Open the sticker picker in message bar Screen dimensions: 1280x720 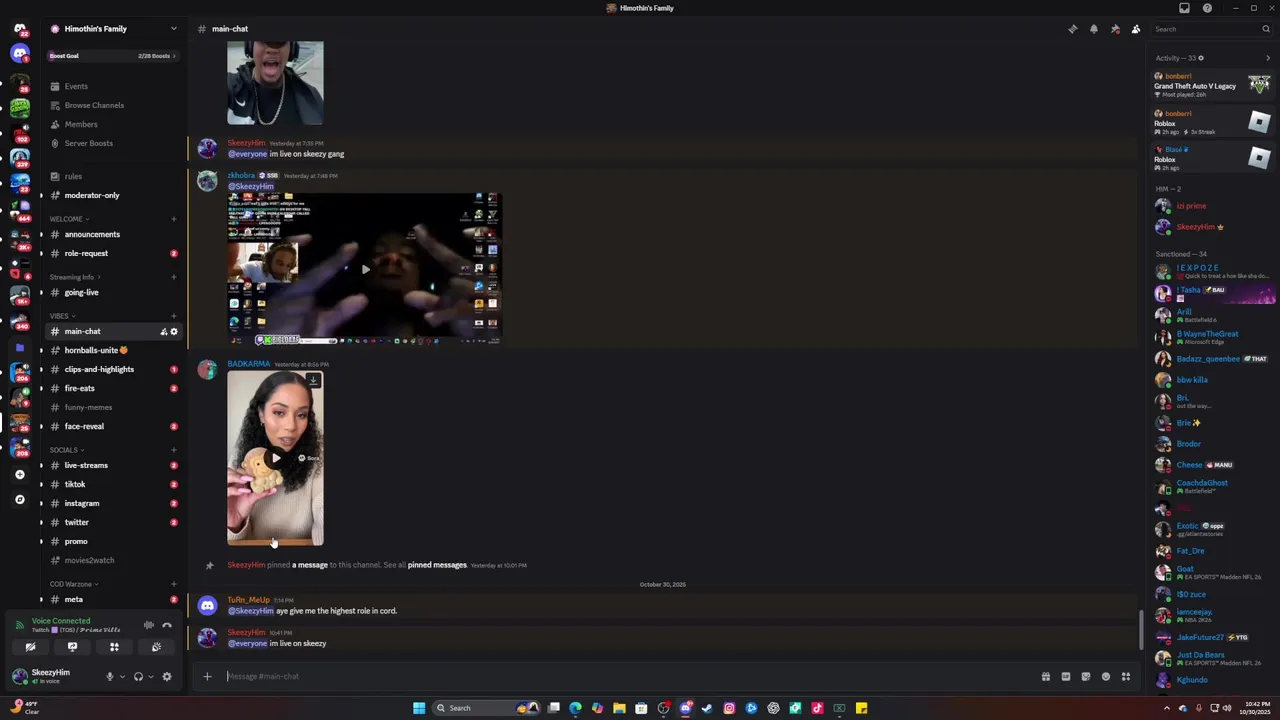(x=1086, y=677)
